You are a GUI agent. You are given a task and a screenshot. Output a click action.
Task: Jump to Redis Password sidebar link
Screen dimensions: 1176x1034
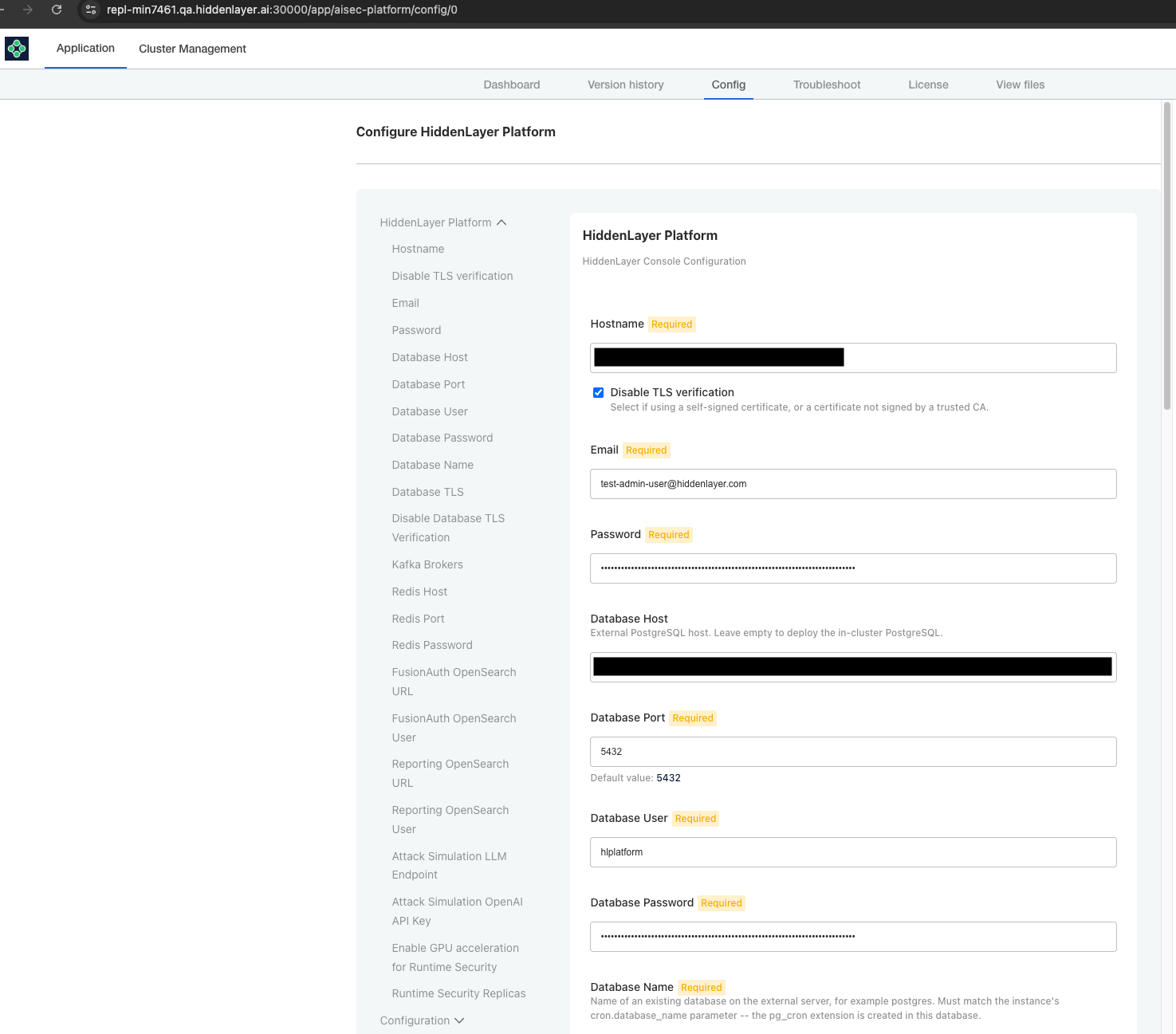(x=432, y=645)
